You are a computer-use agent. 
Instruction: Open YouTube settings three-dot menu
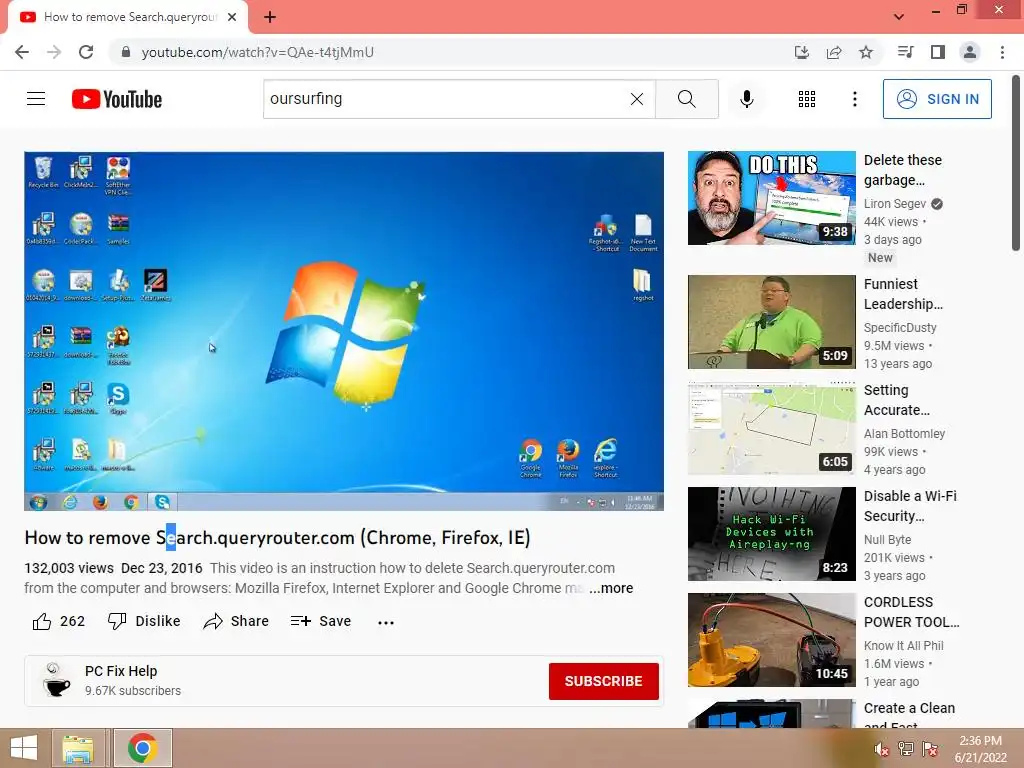coord(855,99)
